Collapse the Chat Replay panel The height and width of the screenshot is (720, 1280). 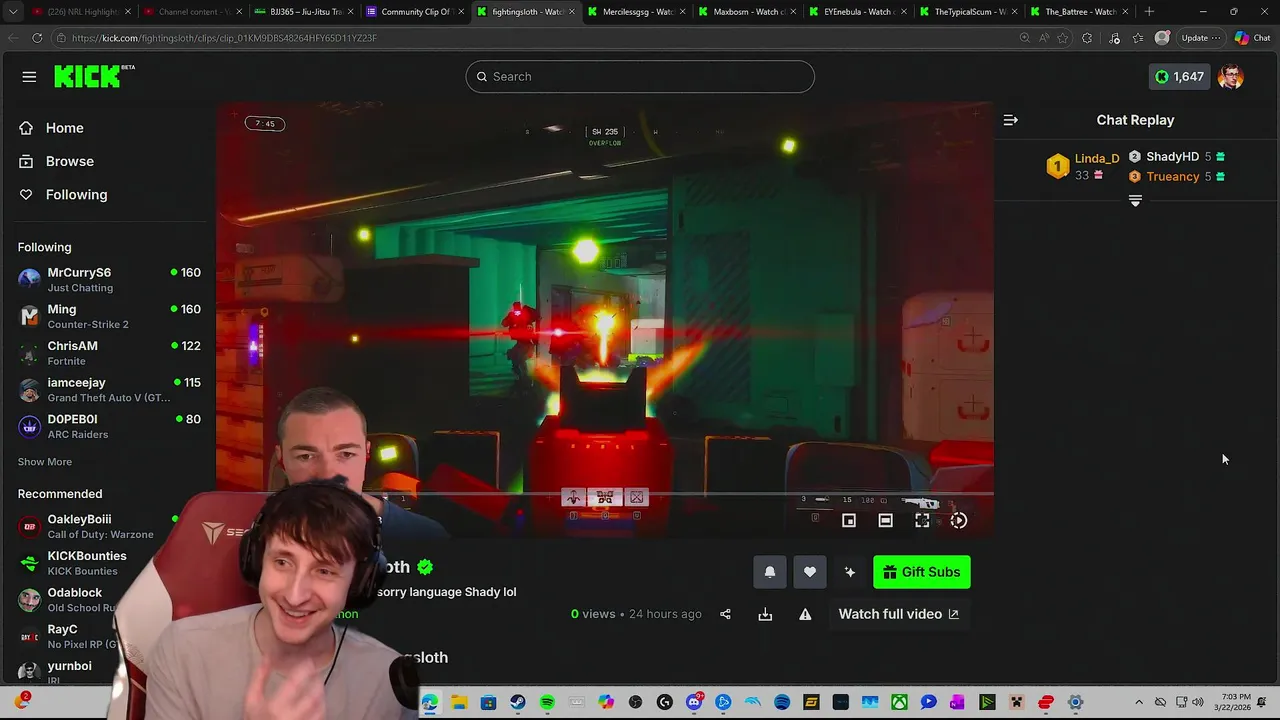1011,120
